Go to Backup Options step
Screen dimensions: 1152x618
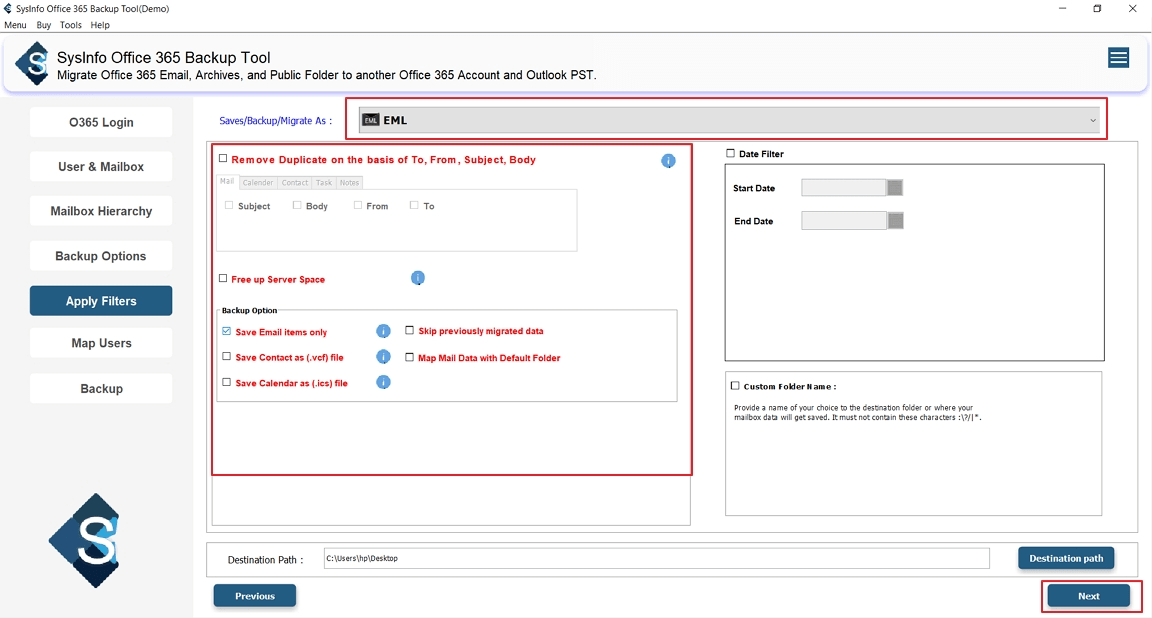[x=101, y=256]
